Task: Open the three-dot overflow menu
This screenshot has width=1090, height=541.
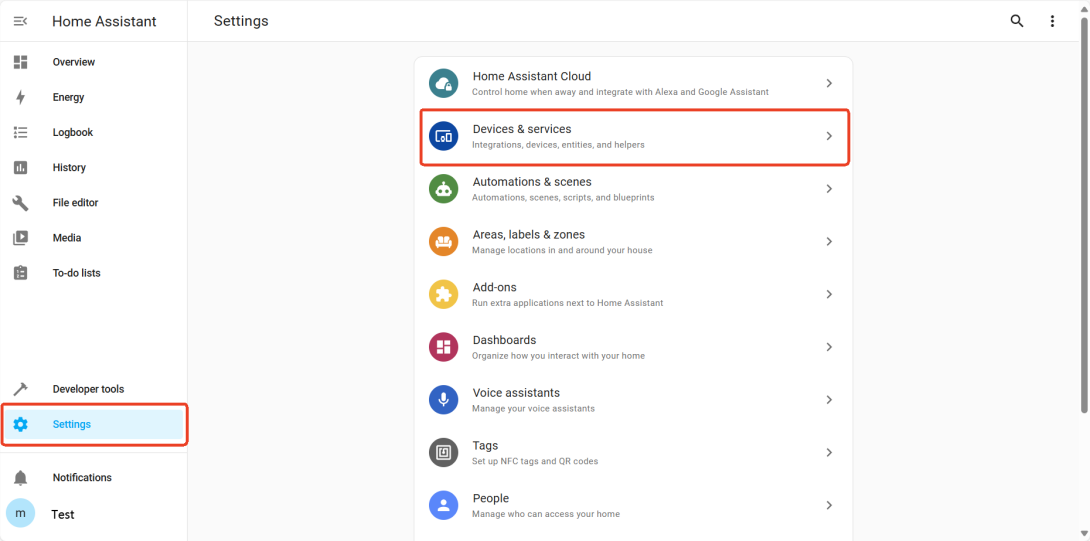Action: tap(1052, 22)
